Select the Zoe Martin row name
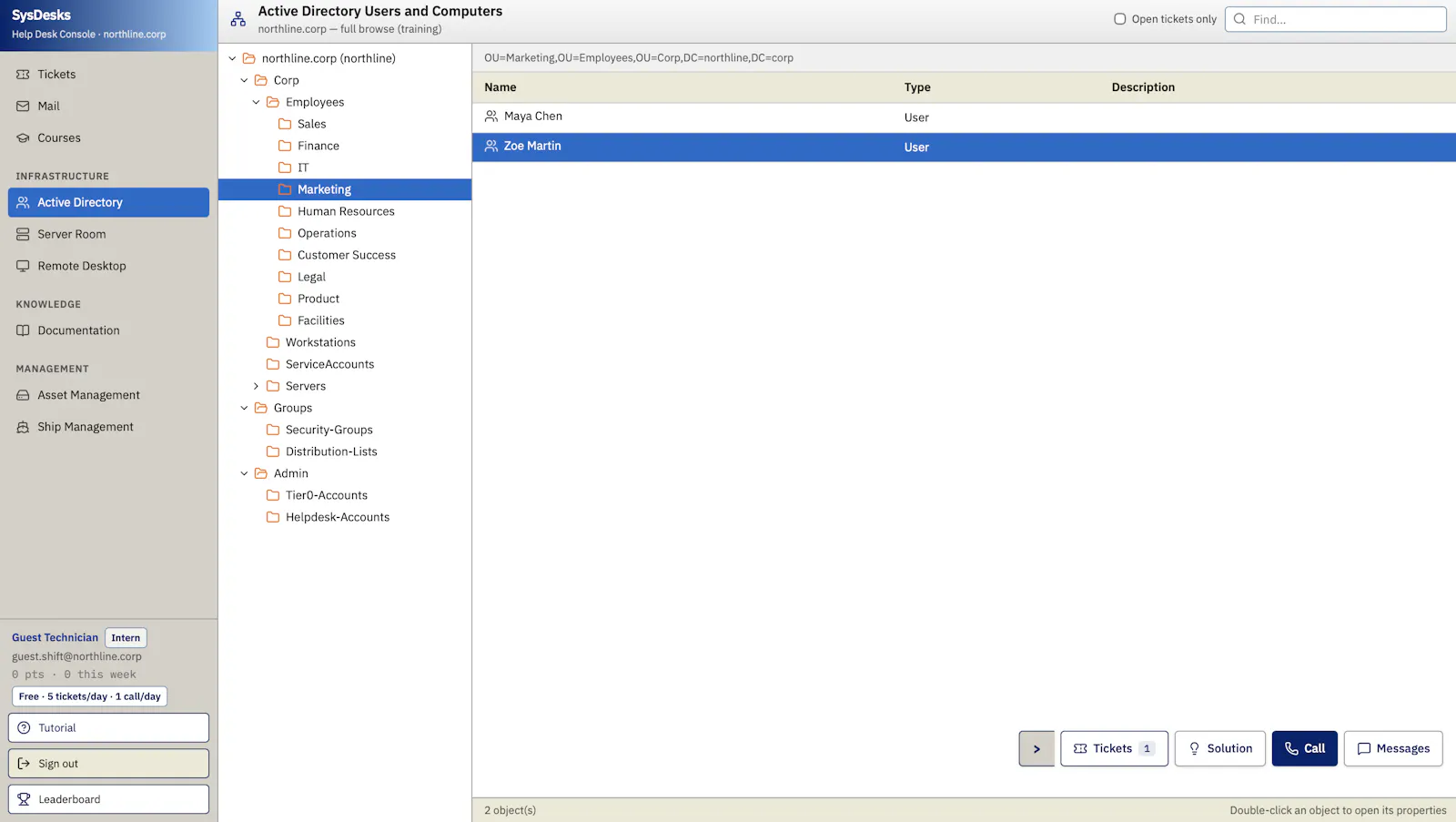The height and width of the screenshot is (822, 1456). tap(532, 147)
